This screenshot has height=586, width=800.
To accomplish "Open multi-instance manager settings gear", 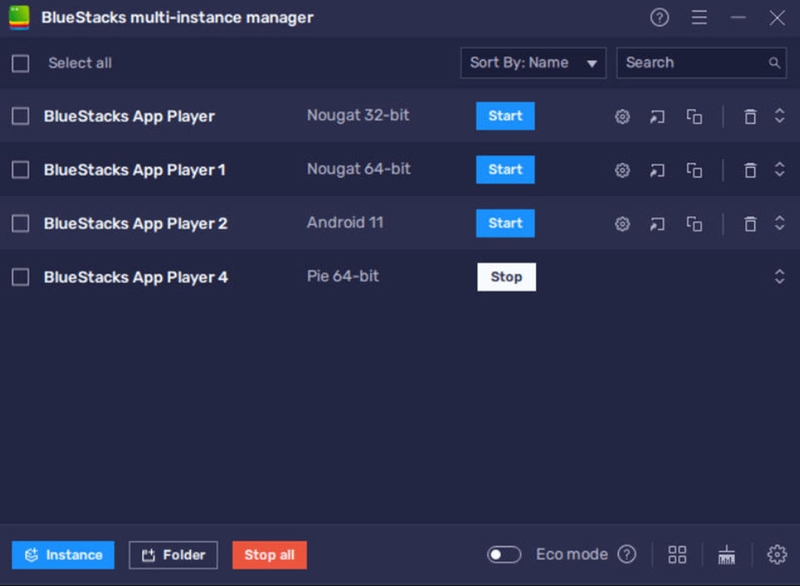I will click(777, 554).
